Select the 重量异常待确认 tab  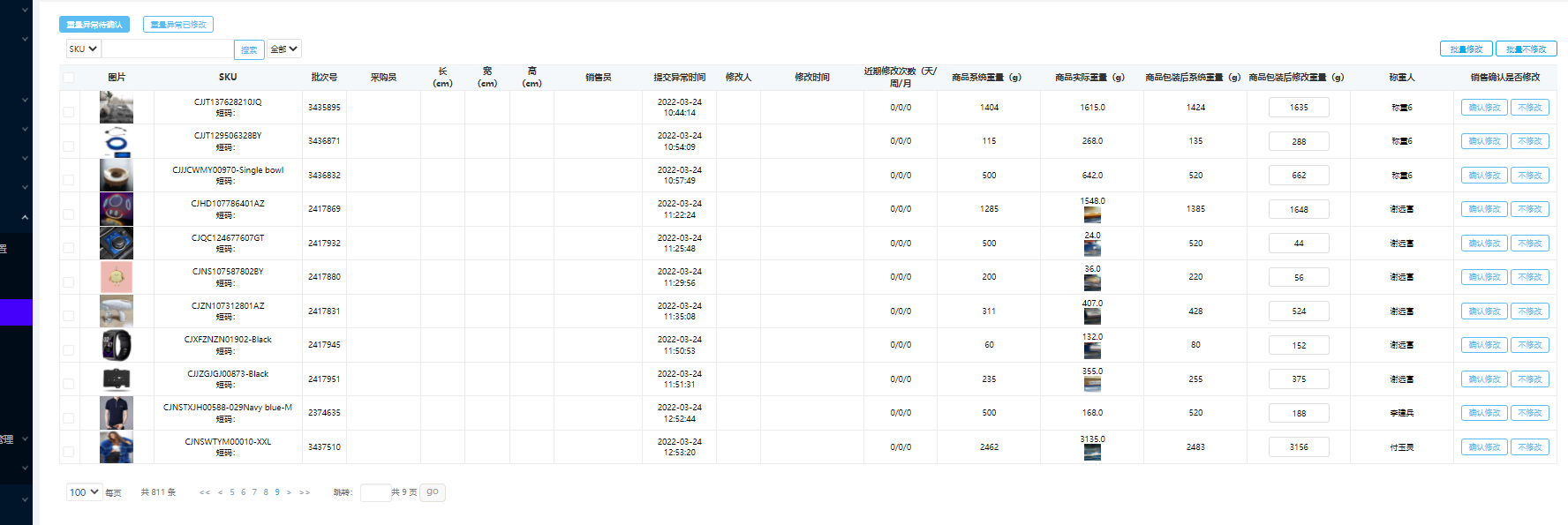point(94,25)
